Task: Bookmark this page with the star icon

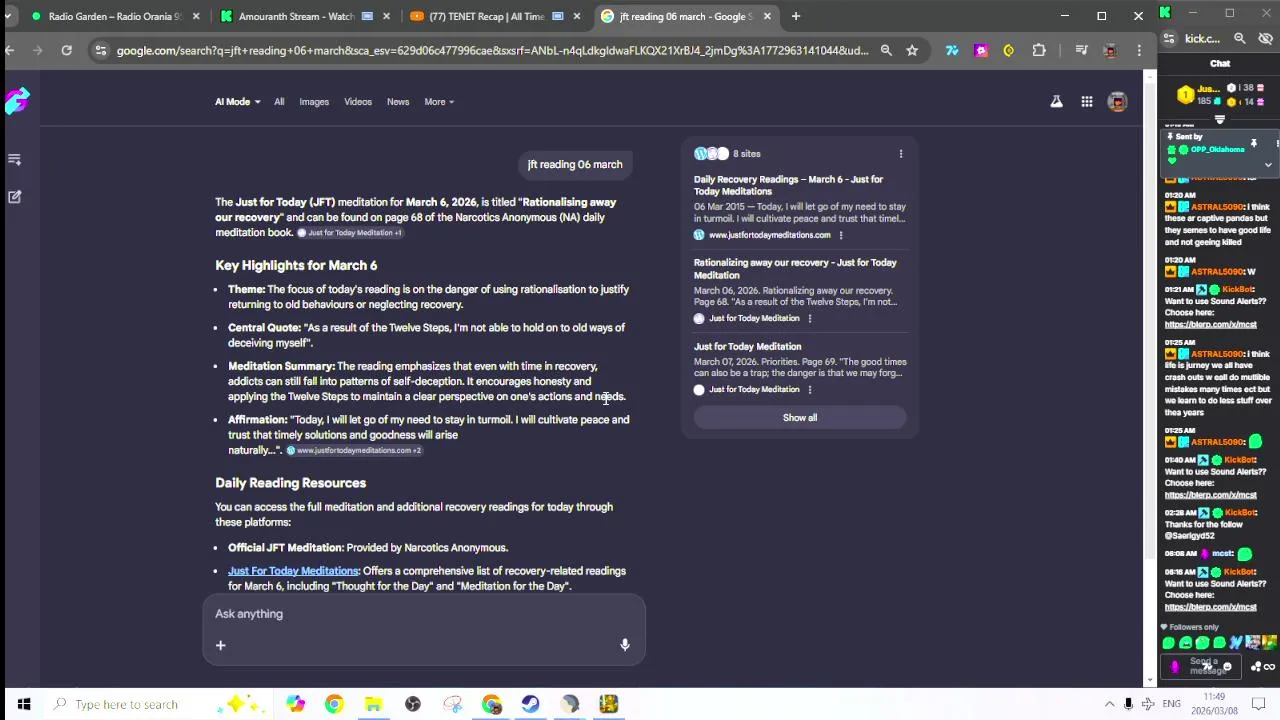Action: click(x=912, y=50)
